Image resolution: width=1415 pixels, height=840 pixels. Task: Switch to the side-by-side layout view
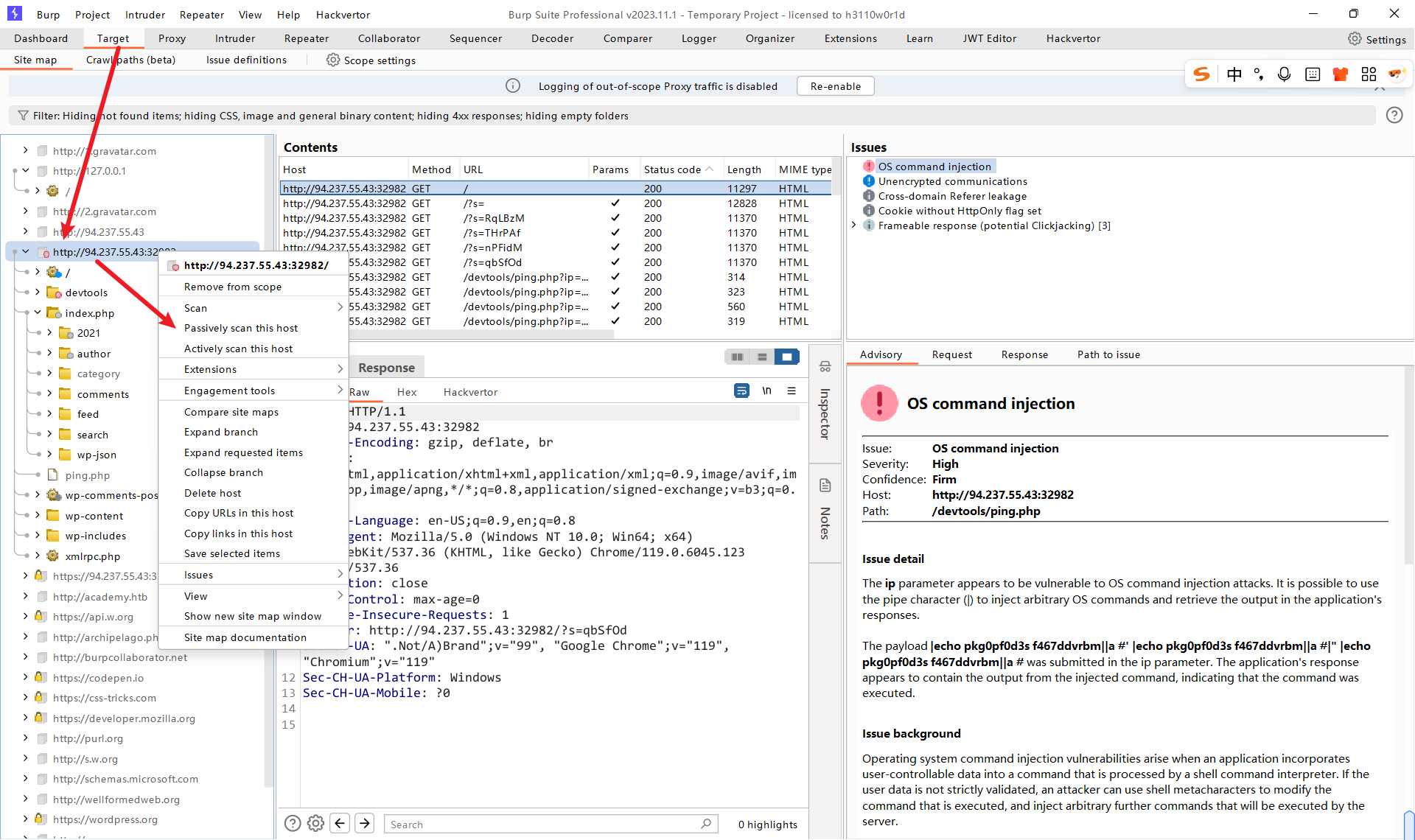pyautogui.click(x=737, y=357)
